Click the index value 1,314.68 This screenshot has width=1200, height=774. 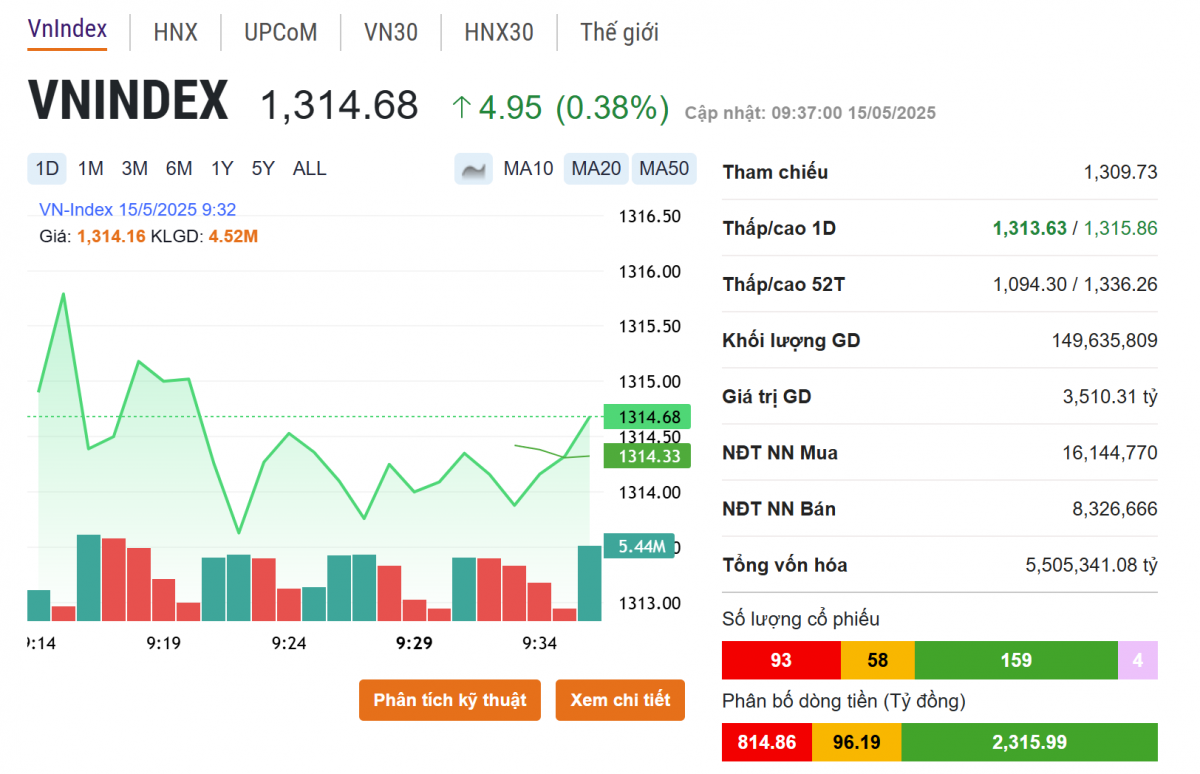(x=339, y=105)
